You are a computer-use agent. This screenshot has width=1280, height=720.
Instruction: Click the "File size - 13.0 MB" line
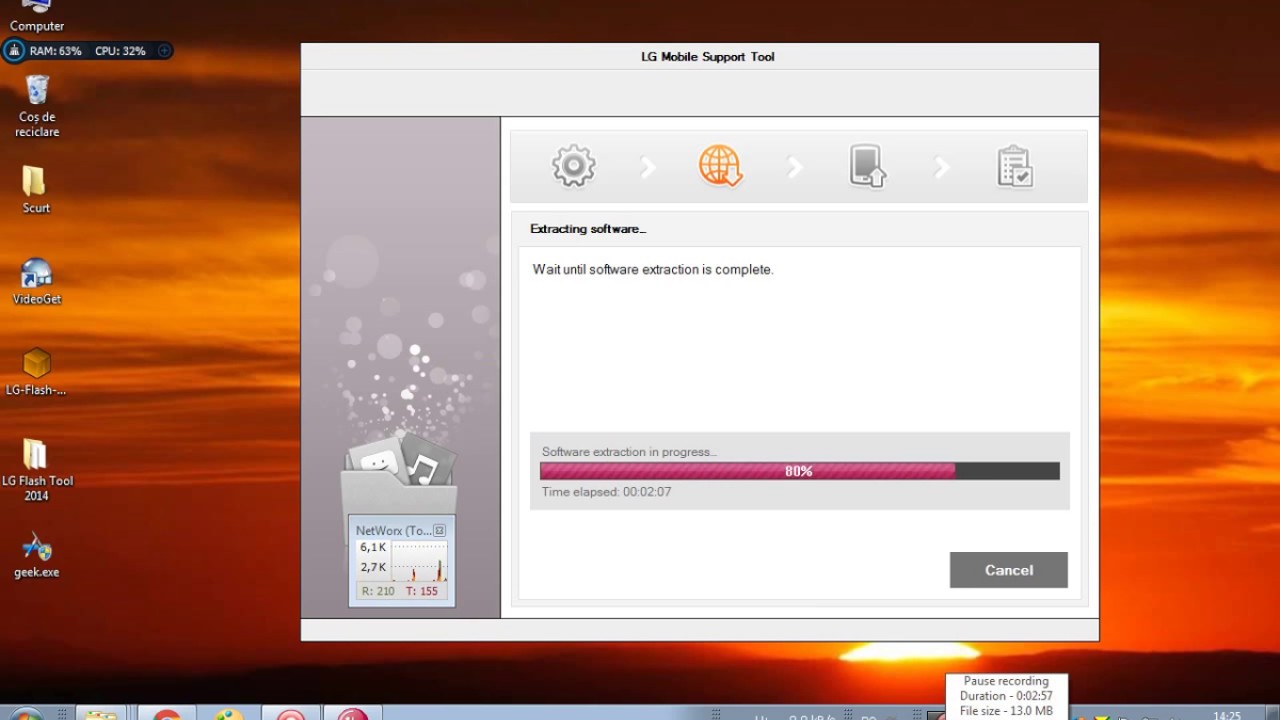[x=1006, y=711]
